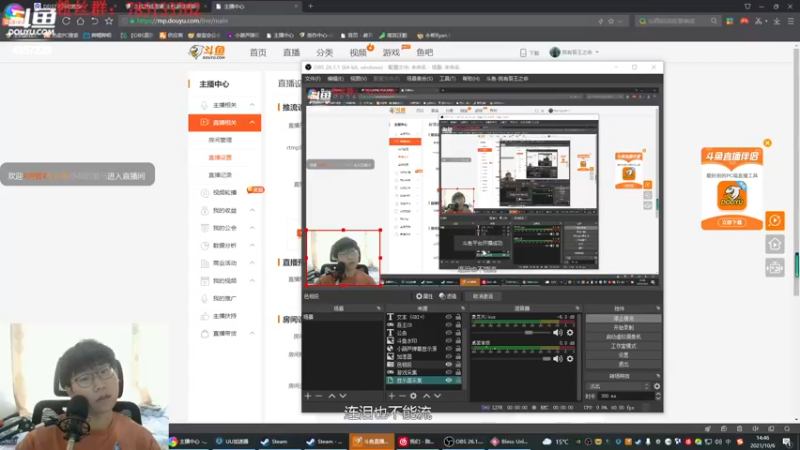Screen dimensions: 800x450
Task: Expand the 我的收益 sidebar section
Action: pos(252,210)
